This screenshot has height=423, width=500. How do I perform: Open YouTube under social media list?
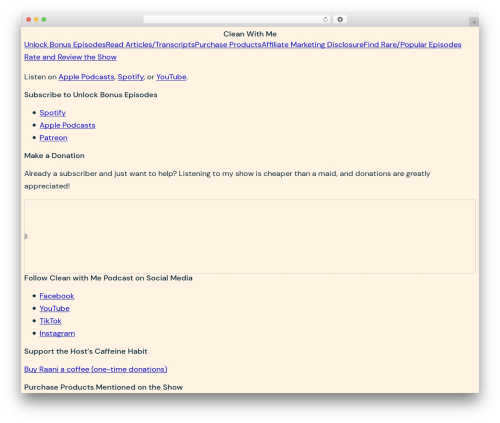(x=55, y=309)
